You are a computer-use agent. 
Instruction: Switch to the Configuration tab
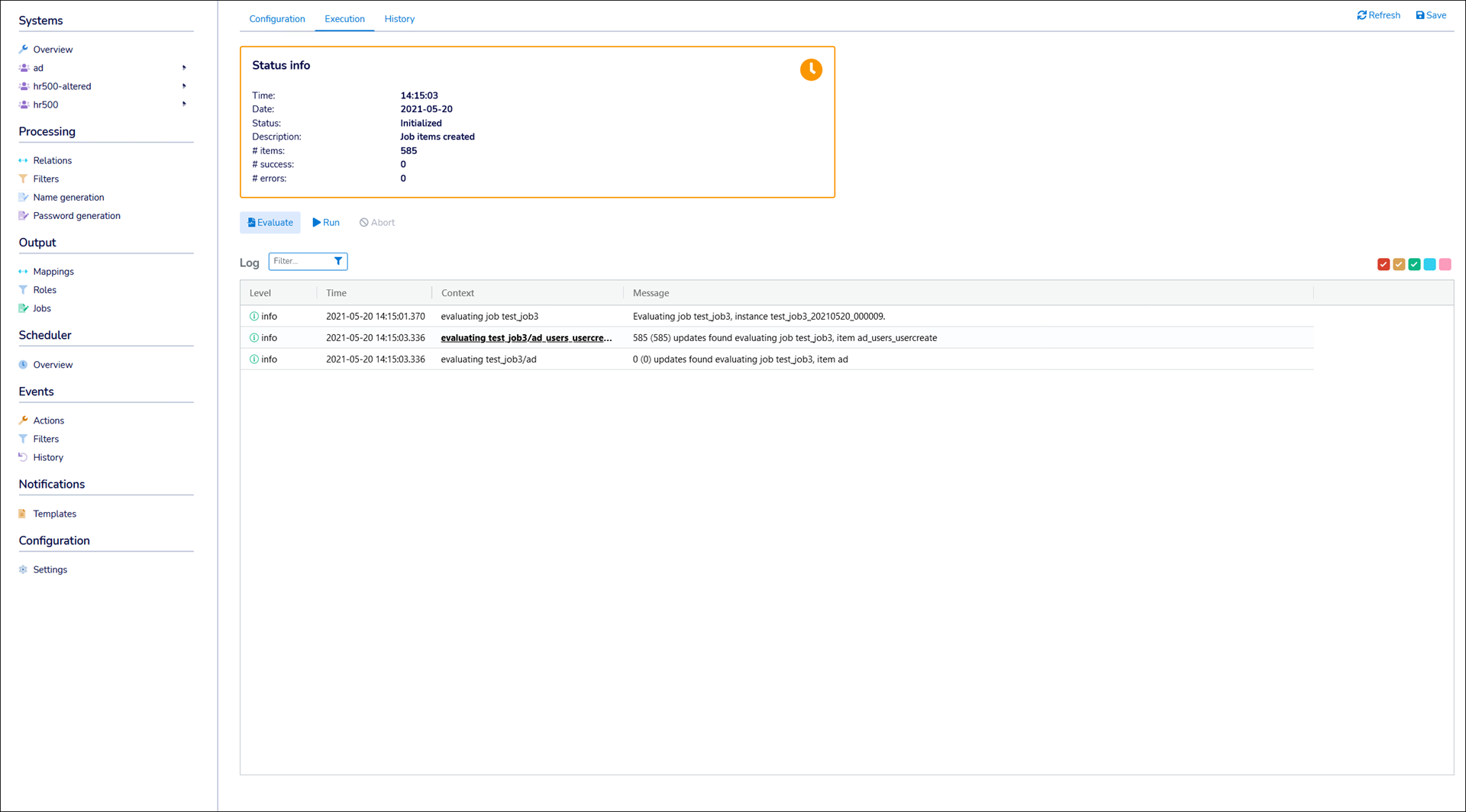(x=277, y=19)
